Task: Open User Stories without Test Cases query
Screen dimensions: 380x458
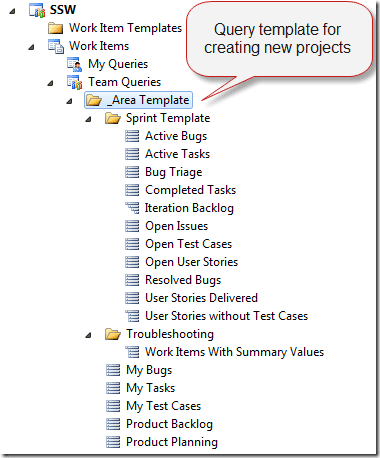Action: (x=226, y=316)
